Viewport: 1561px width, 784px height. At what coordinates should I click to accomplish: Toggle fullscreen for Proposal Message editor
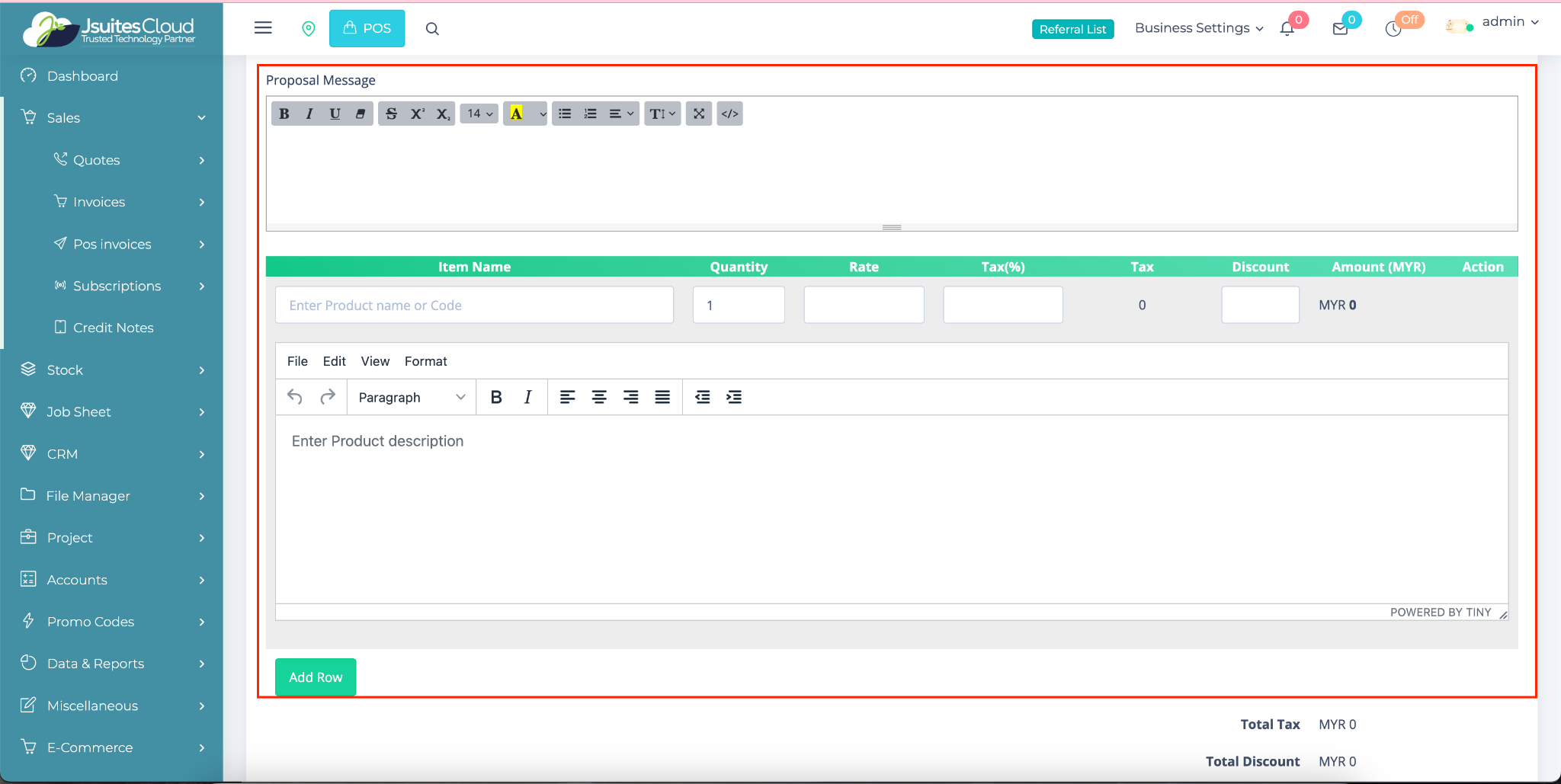698,114
